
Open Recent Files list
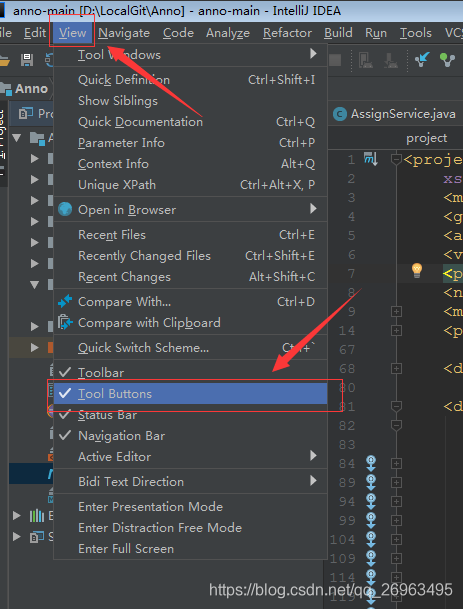point(190,235)
